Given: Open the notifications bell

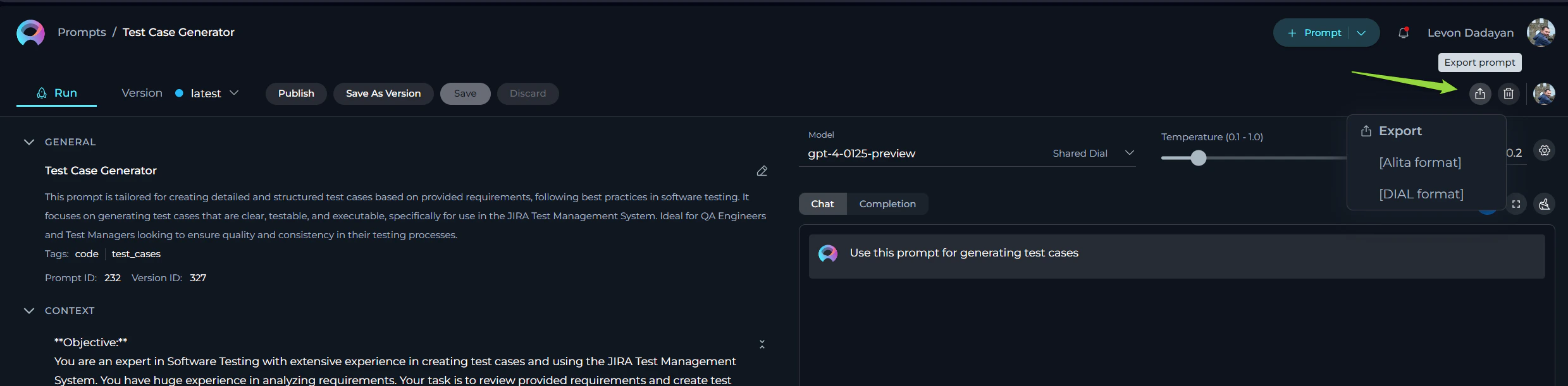Looking at the screenshot, I should point(1403,33).
